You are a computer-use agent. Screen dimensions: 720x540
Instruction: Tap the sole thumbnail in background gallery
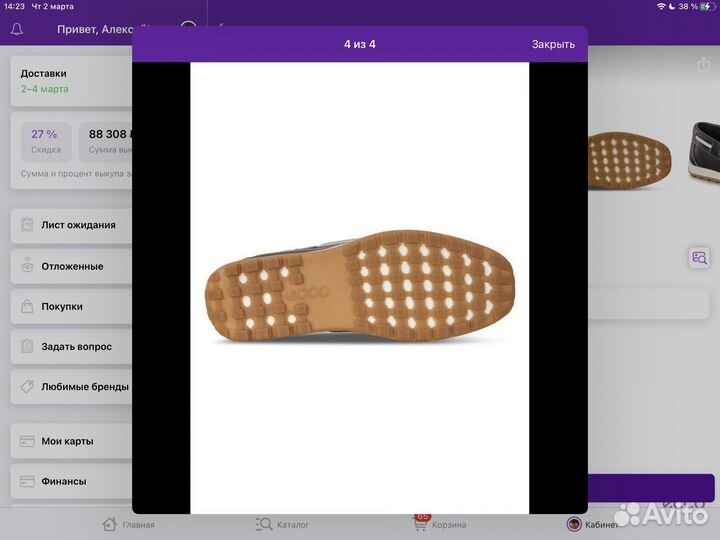tap(628, 157)
